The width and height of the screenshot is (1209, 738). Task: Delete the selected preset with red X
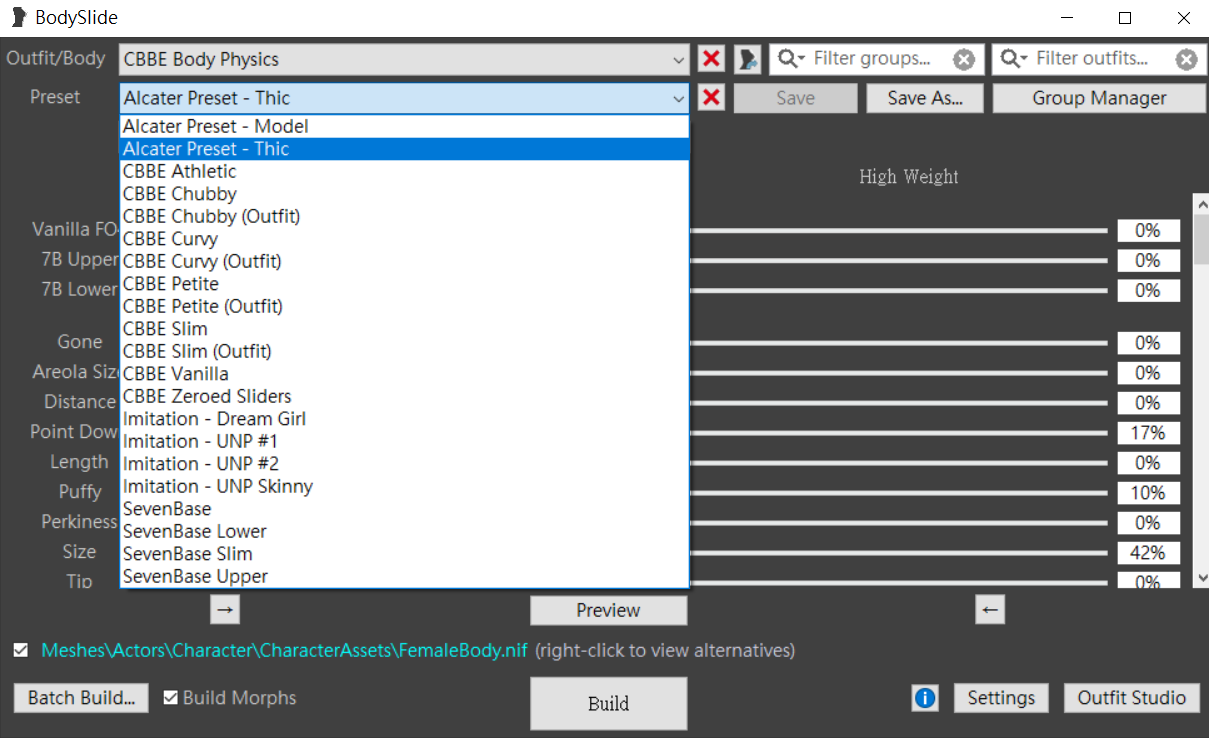pos(711,98)
